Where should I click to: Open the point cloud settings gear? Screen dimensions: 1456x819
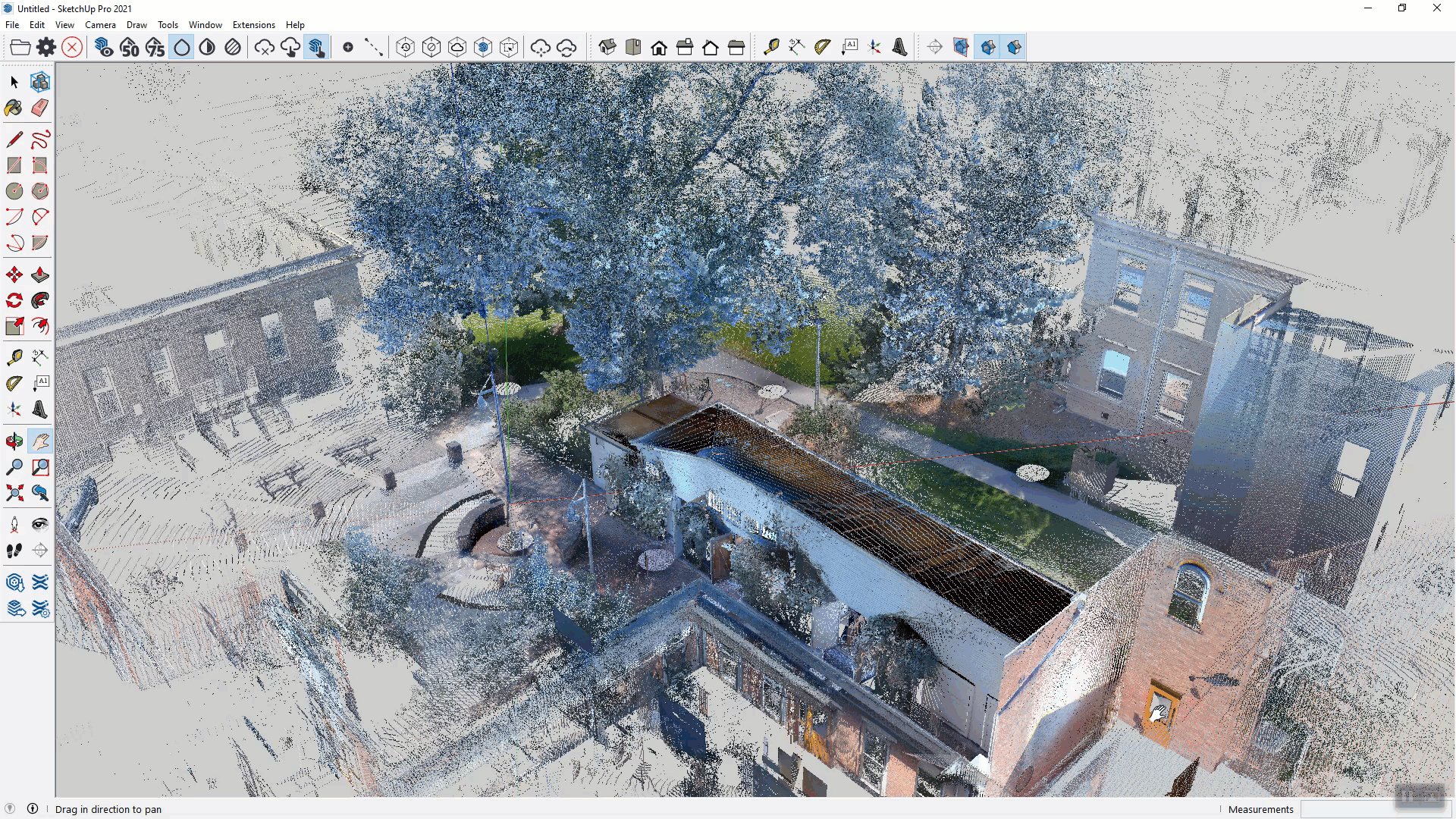click(x=45, y=46)
